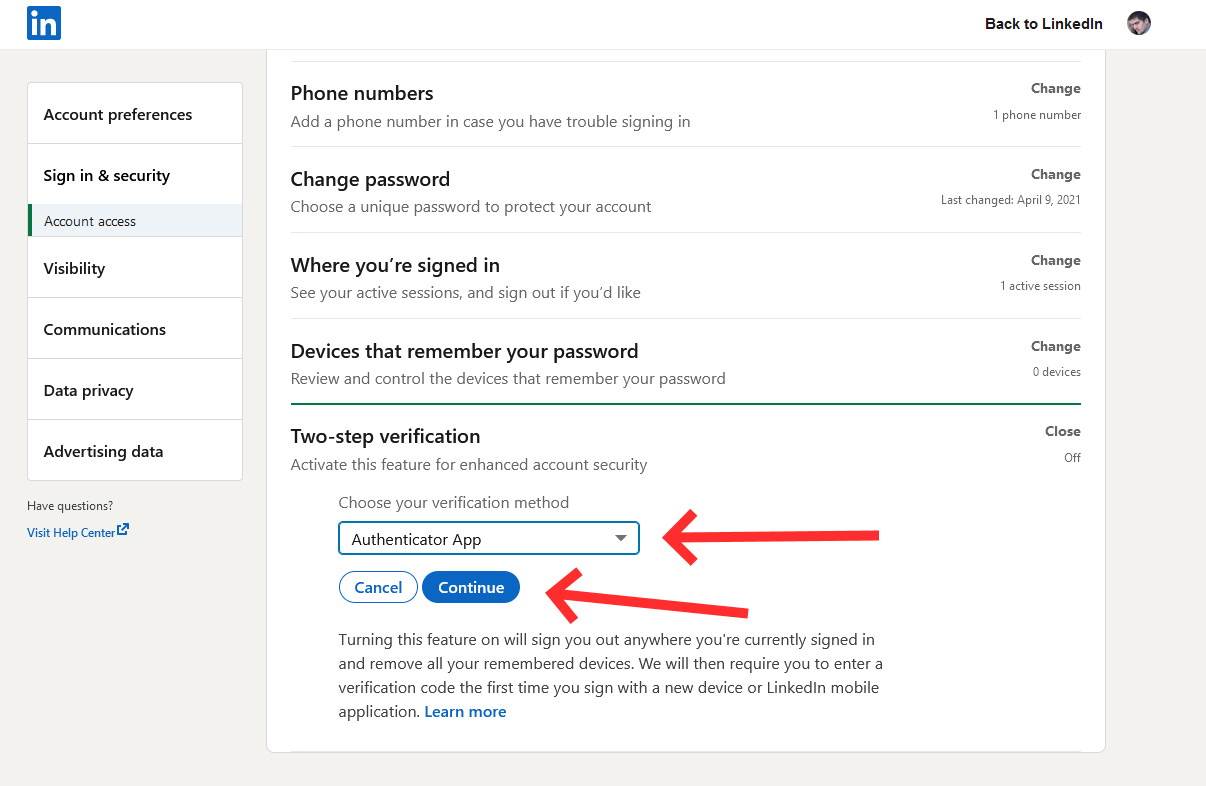
Task: Click the external link icon beside Visit Help Center
Action: pyautogui.click(x=122, y=529)
